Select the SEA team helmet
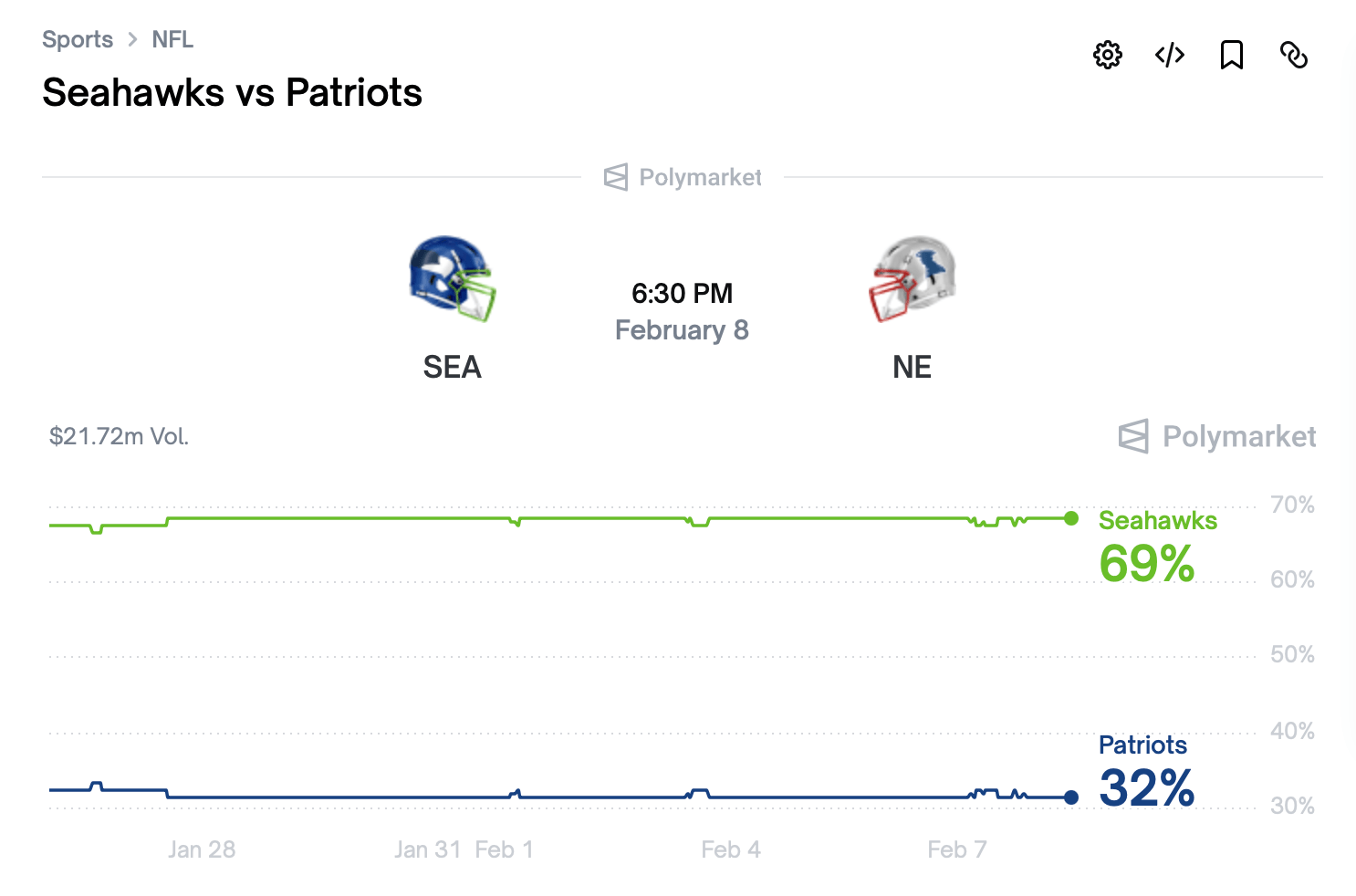The height and width of the screenshot is (896, 1356). (x=451, y=278)
